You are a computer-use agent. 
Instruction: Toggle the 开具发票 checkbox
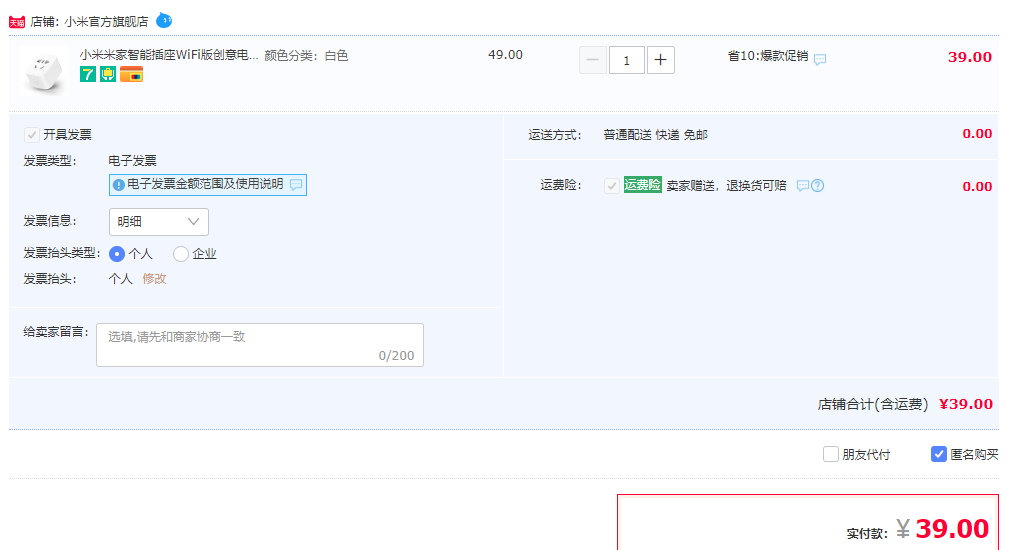(x=32, y=135)
